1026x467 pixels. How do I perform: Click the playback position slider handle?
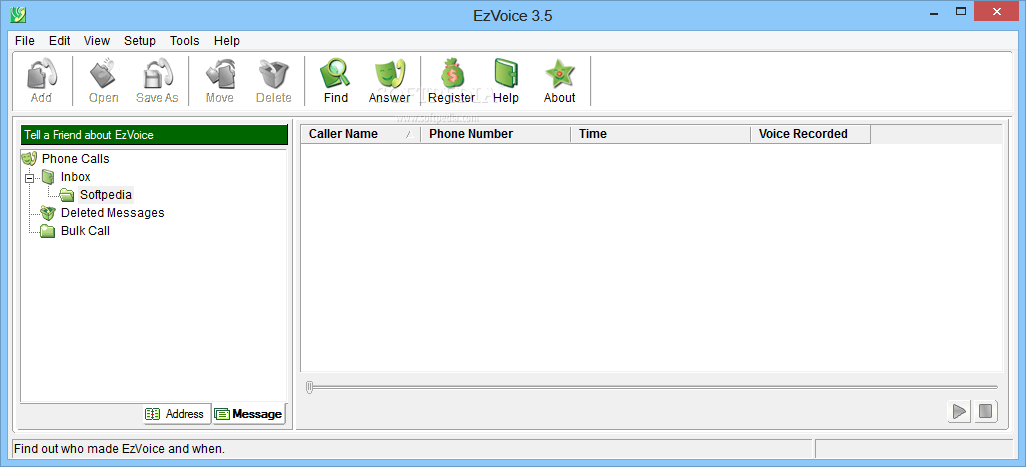[310, 387]
